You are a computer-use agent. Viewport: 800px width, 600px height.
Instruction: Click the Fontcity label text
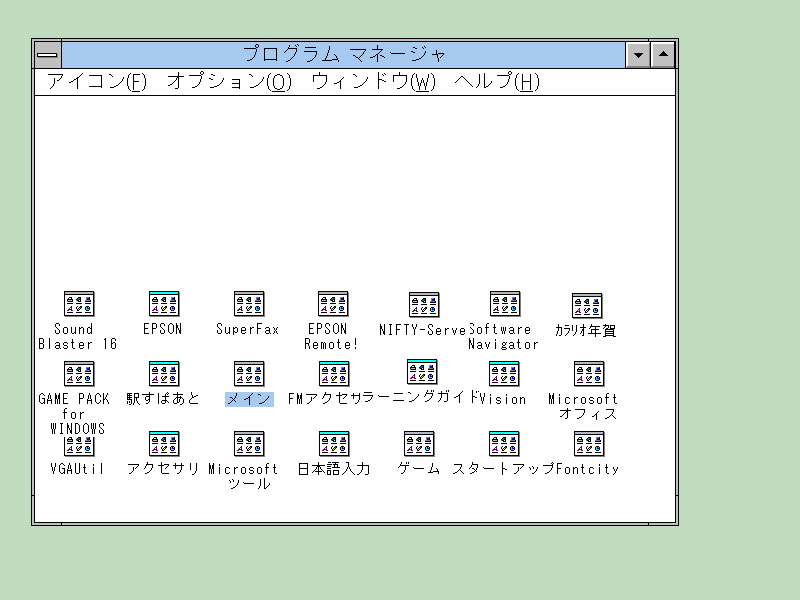pyautogui.click(x=587, y=469)
